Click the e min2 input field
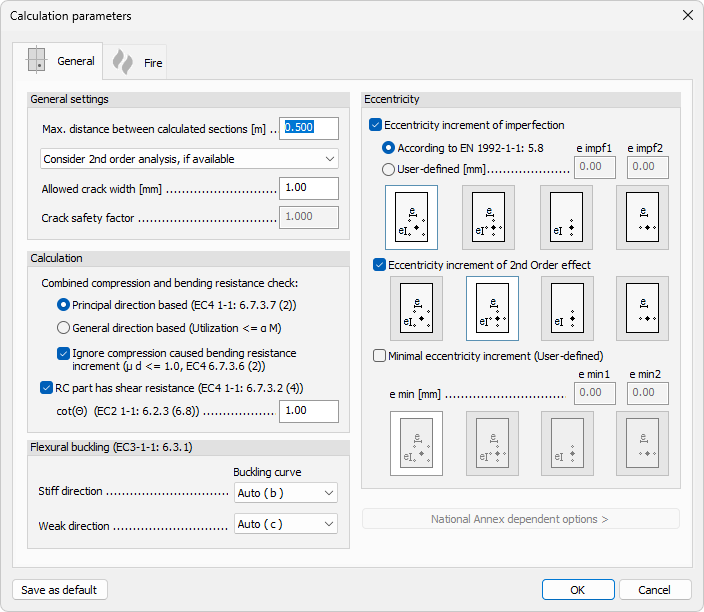704x612 pixels. (648, 393)
